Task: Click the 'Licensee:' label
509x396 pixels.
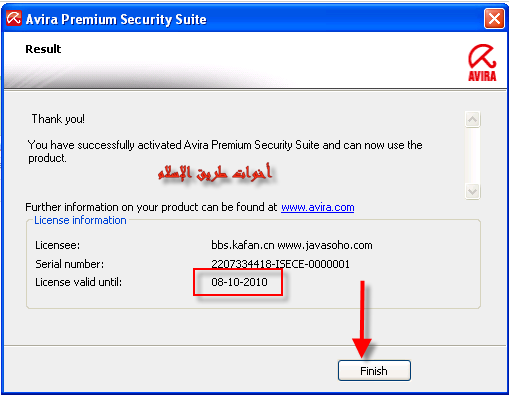Action: (x=57, y=245)
